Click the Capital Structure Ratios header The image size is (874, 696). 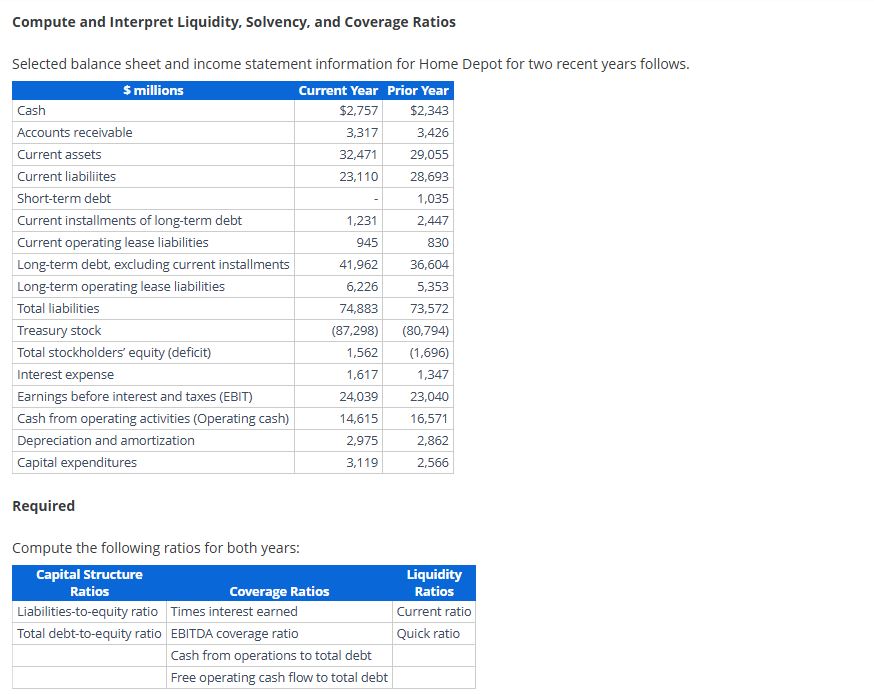click(x=88, y=581)
